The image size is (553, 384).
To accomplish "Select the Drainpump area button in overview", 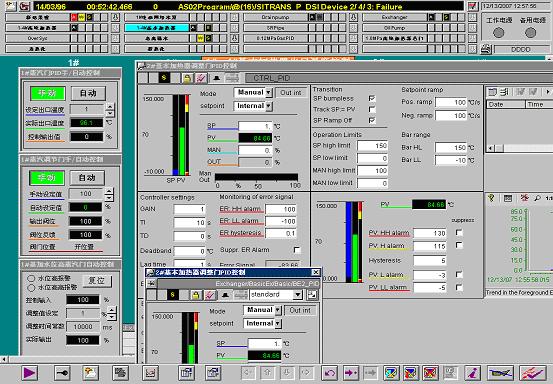I will pyautogui.click(x=275, y=17).
